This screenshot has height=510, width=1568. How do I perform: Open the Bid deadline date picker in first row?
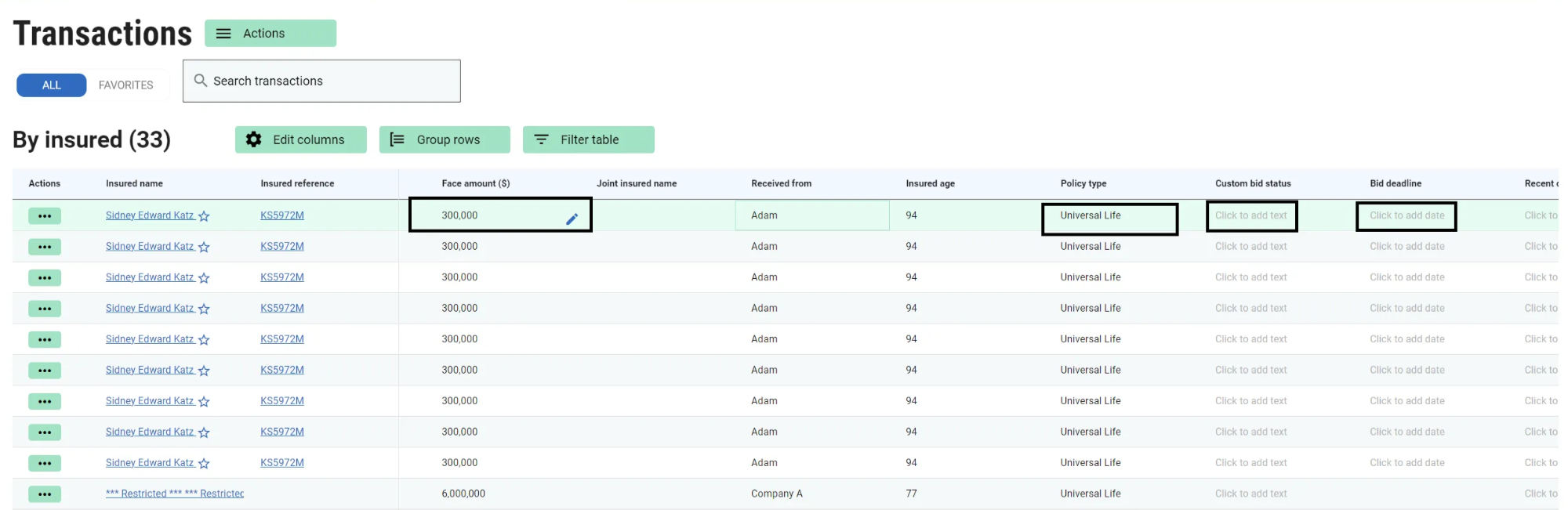1406,216
